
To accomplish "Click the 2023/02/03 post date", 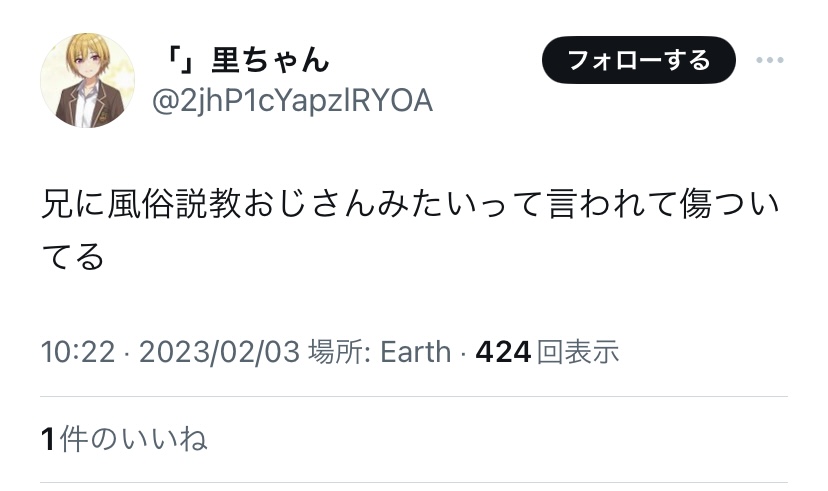I will point(220,352).
